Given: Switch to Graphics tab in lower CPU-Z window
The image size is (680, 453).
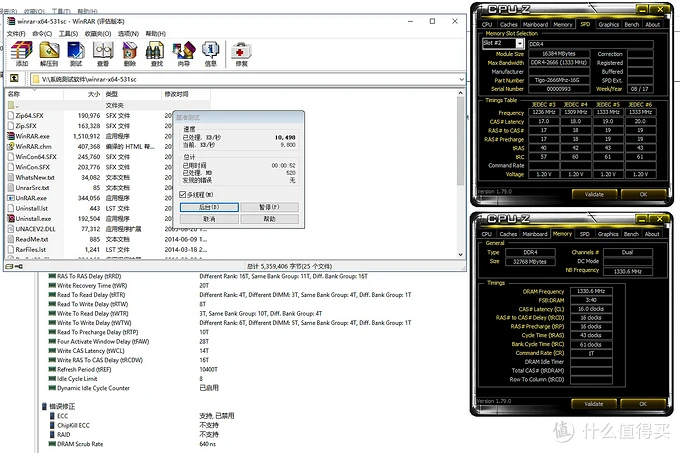Looking at the screenshot, I should click(608, 234).
